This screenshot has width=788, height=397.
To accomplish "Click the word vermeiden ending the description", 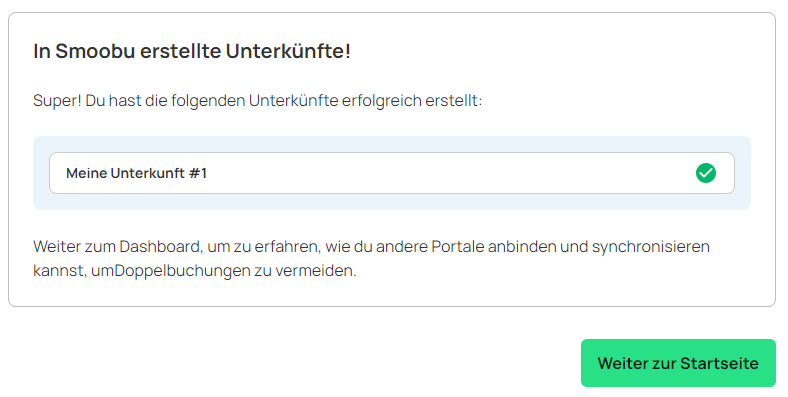I will 316,271.
